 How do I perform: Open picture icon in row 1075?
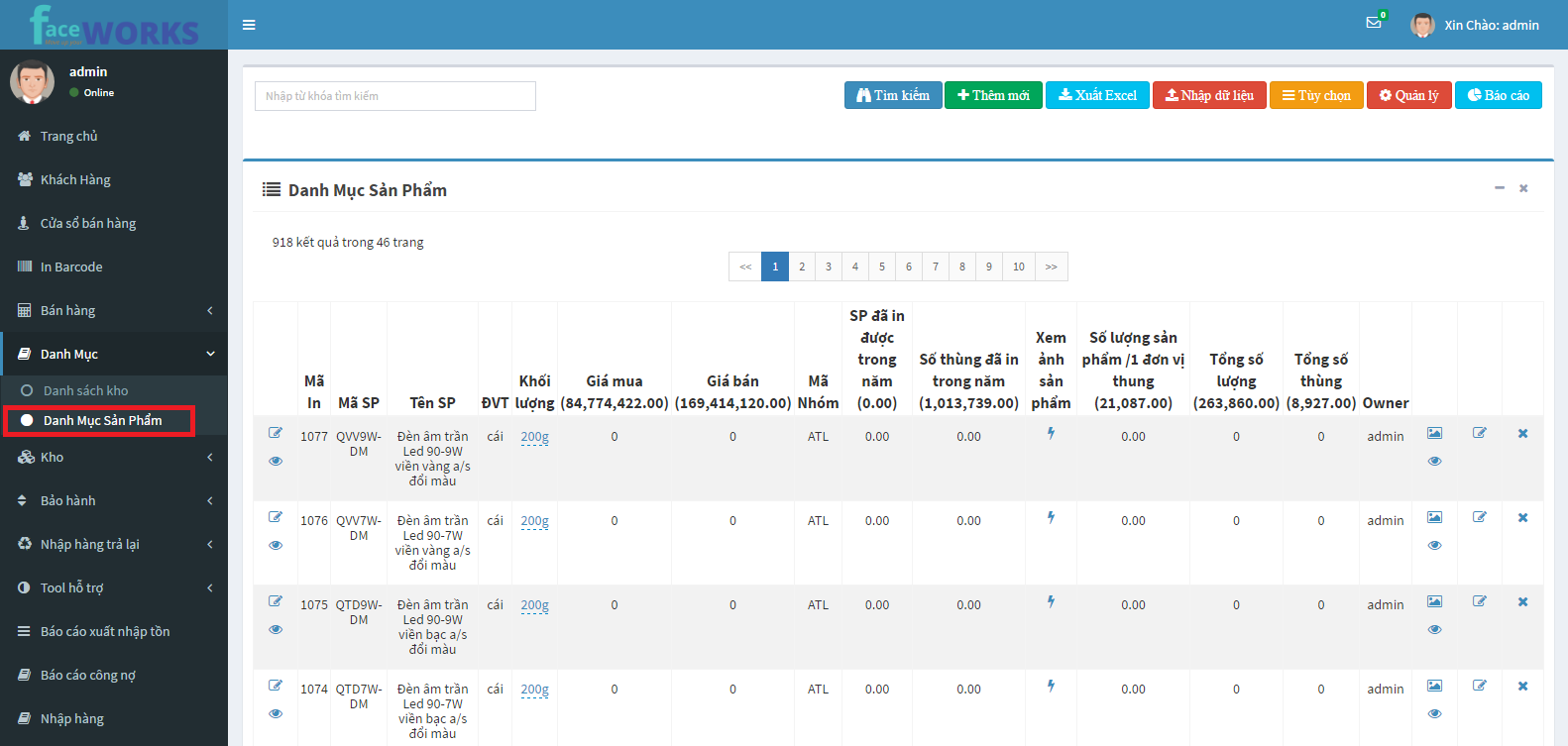tap(1434, 602)
